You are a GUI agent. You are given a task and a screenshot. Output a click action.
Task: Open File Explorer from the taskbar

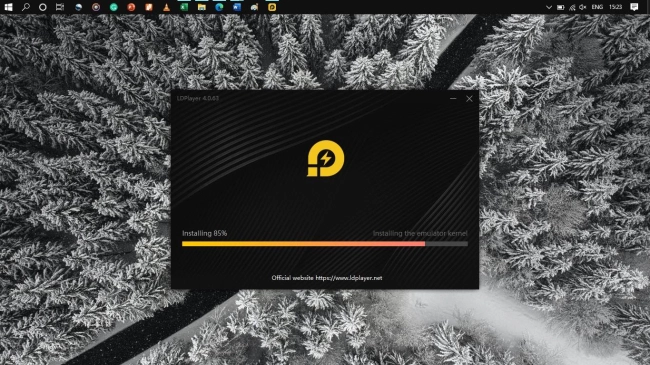pos(202,7)
